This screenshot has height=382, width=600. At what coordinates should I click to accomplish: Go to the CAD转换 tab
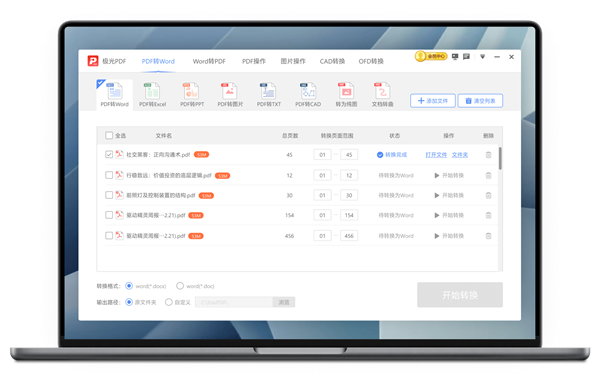[332, 61]
